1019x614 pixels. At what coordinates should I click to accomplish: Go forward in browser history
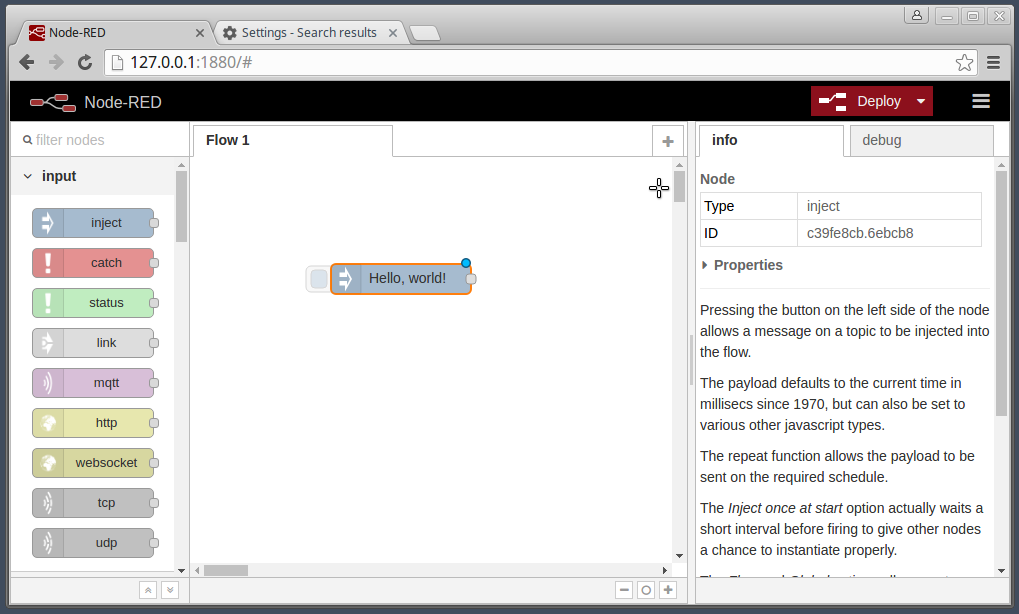(56, 62)
